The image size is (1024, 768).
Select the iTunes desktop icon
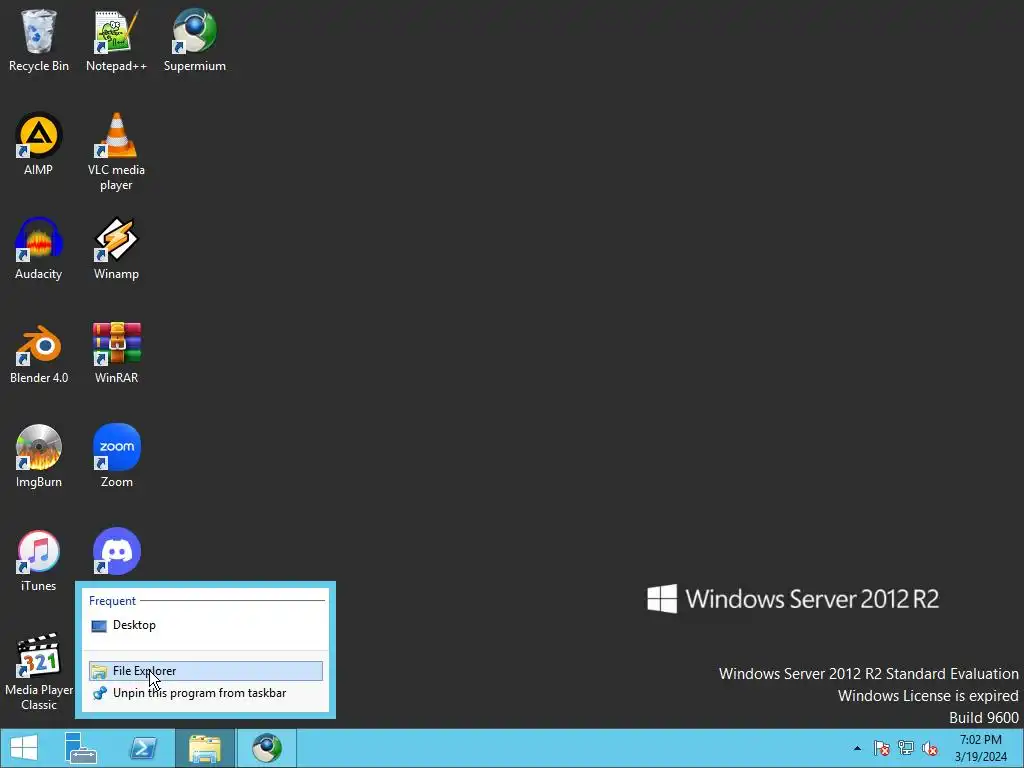click(x=39, y=560)
